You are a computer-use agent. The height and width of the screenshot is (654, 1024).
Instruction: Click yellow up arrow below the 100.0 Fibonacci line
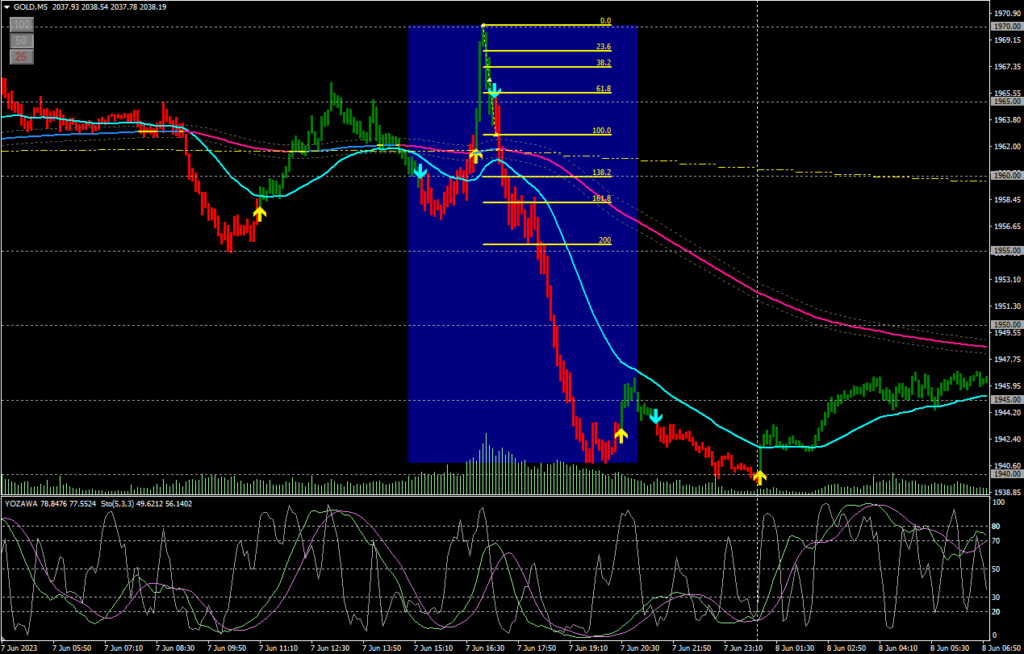475,155
